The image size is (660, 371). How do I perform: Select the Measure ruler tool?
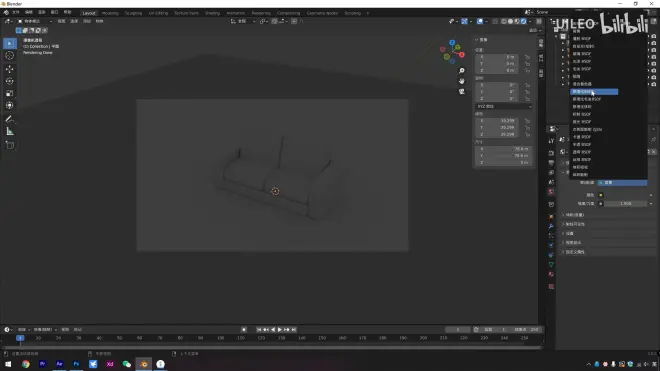[x=10, y=132]
